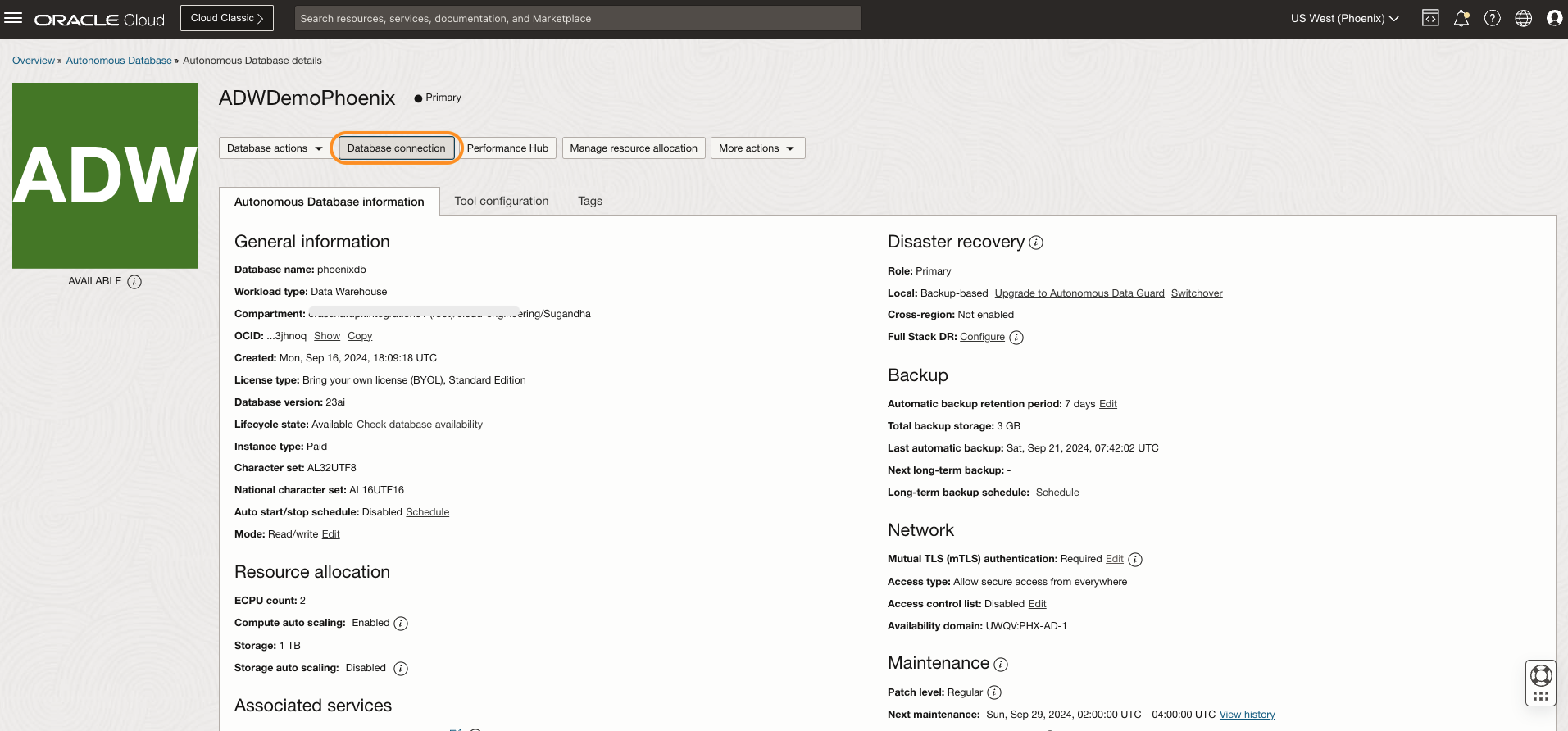Open Long-term backup Schedule link
This screenshot has height=731, width=1568.
[x=1057, y=493]
